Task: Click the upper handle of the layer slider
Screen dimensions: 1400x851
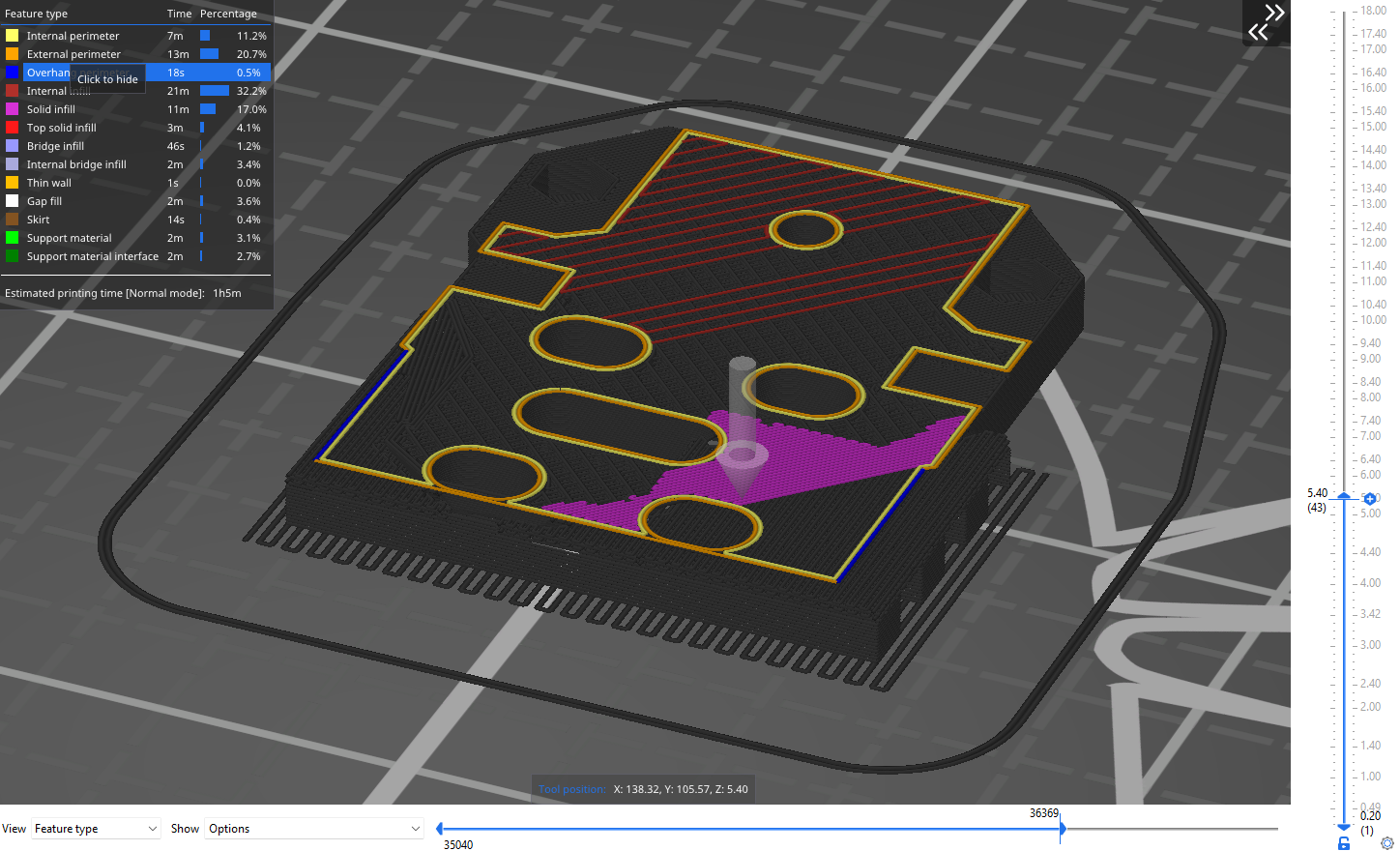Action: [1344, 497]
